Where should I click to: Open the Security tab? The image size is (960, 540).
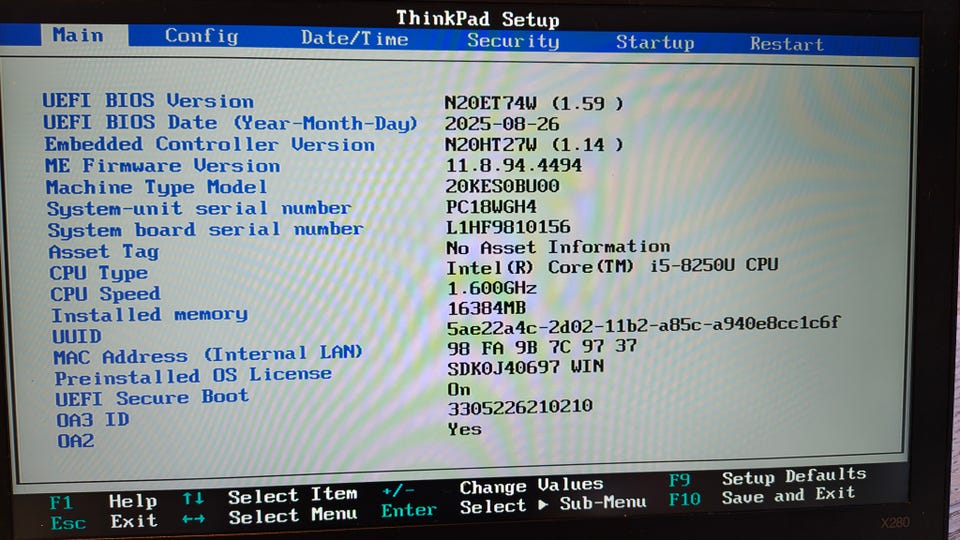(513, 41)
